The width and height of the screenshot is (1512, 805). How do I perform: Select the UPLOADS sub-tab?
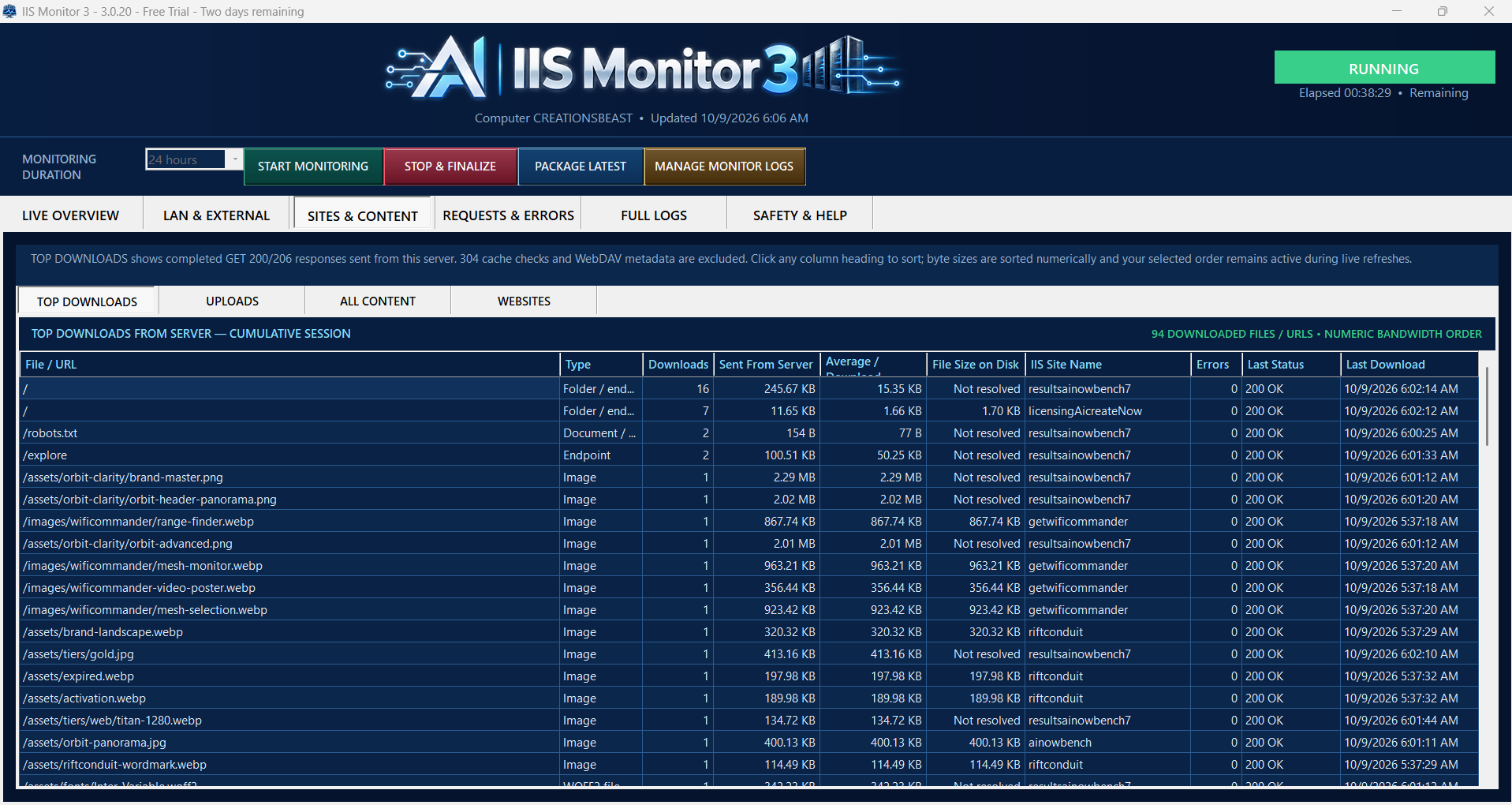[x=232, y=301]
